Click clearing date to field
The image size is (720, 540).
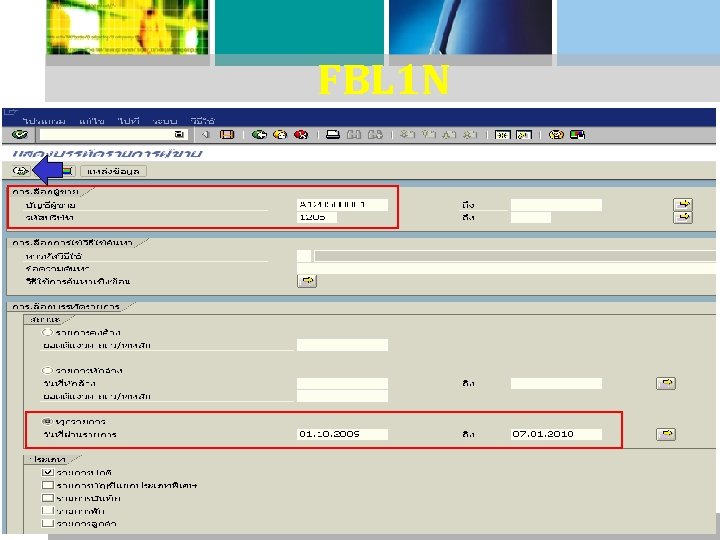pos(556,383)
